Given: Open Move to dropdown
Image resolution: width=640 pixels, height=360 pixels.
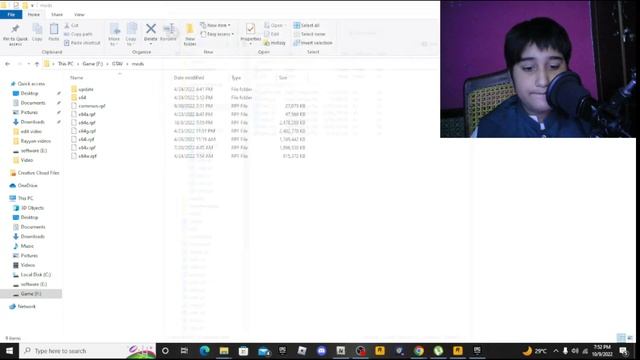Looking at the screenshot, I should tap(114, 34).
